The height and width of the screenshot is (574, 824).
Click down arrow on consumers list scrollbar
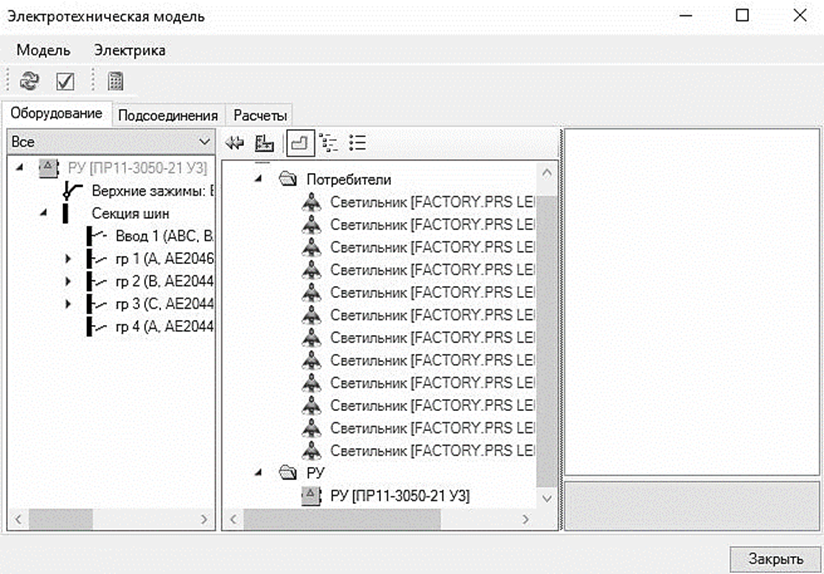pyautogui.click(x=546, y=497)
